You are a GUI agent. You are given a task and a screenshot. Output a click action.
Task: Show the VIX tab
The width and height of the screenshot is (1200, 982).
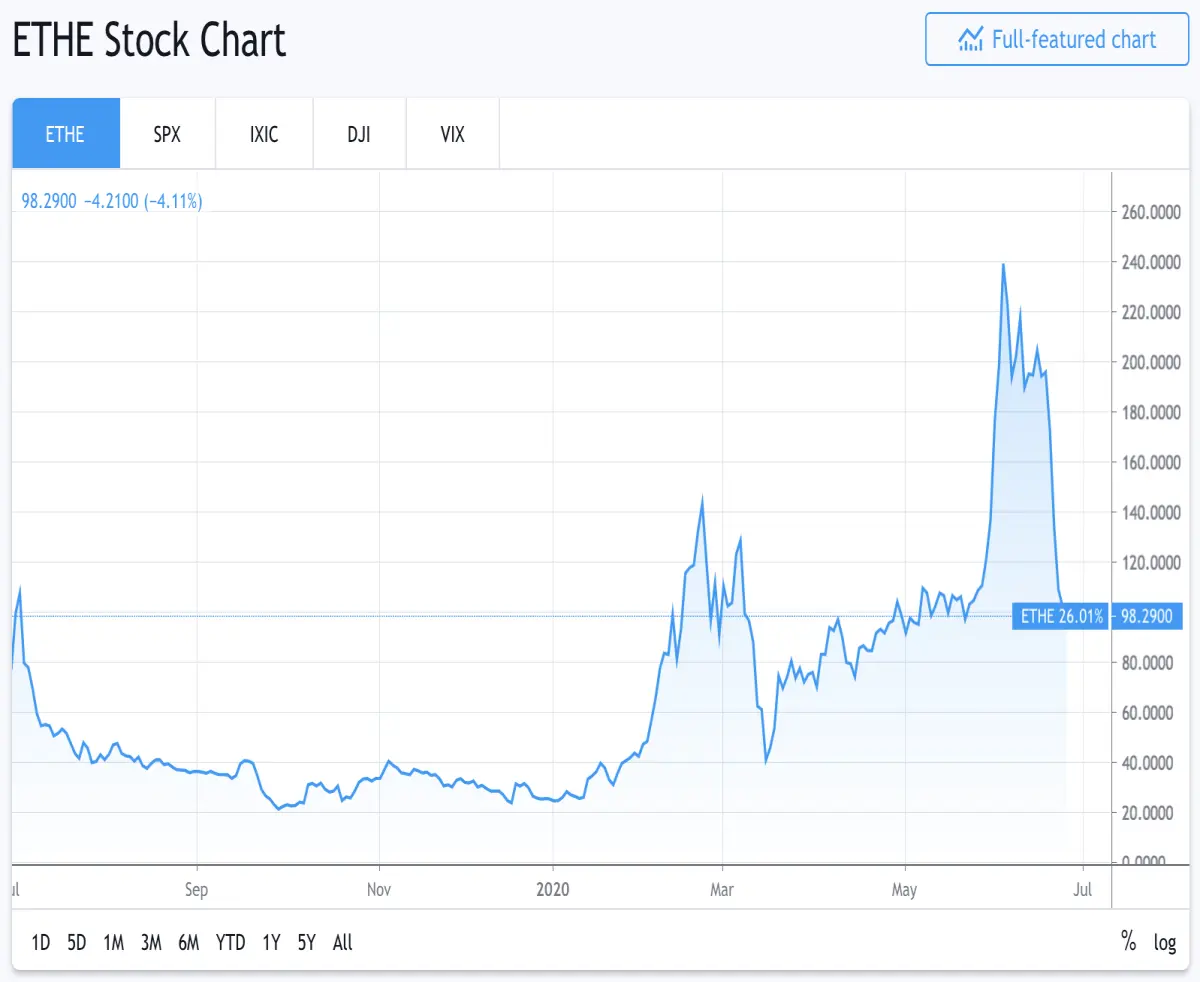453,133
